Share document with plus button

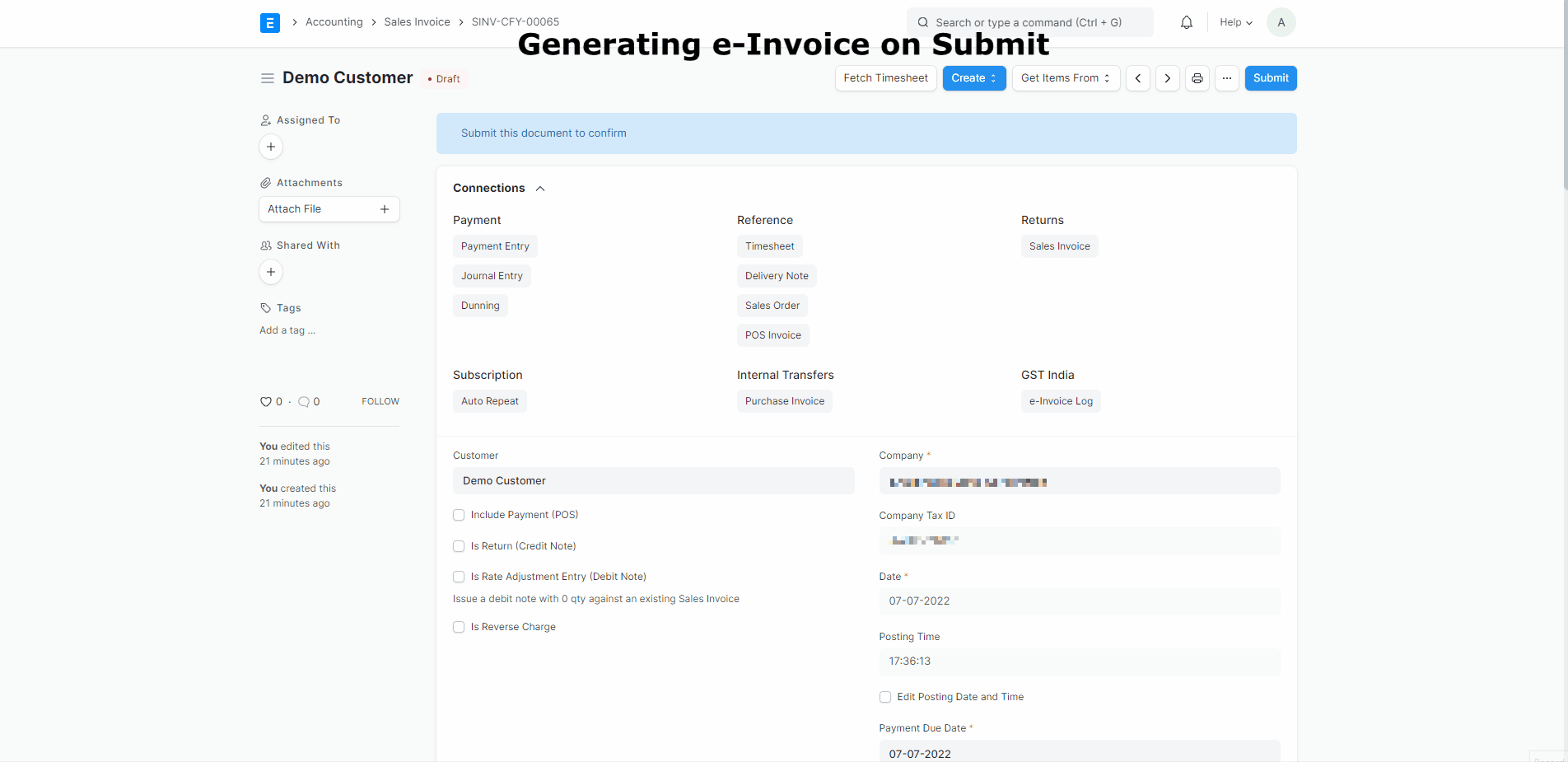point(271,272)
